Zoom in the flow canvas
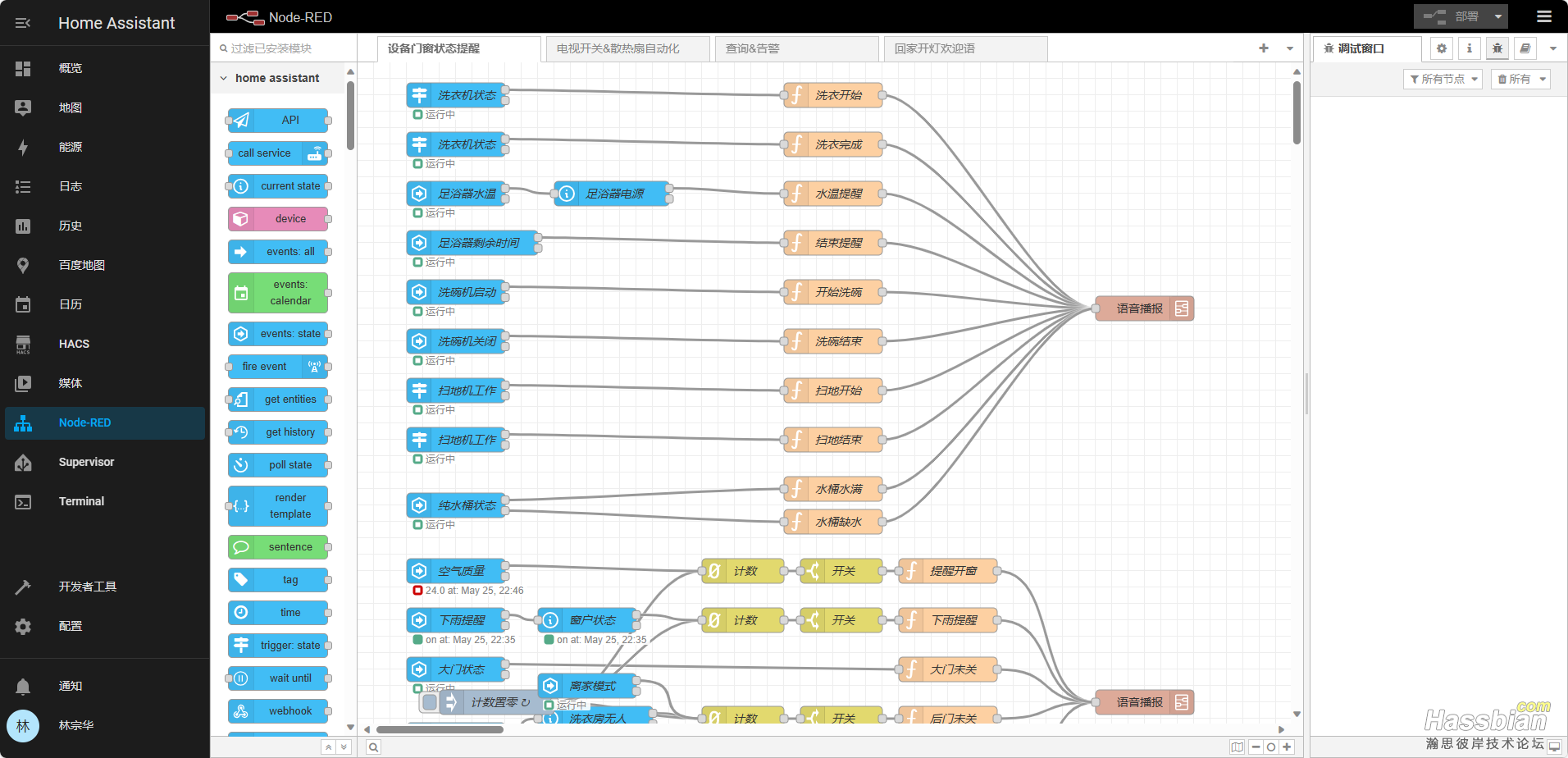 tap(1287, 747)
